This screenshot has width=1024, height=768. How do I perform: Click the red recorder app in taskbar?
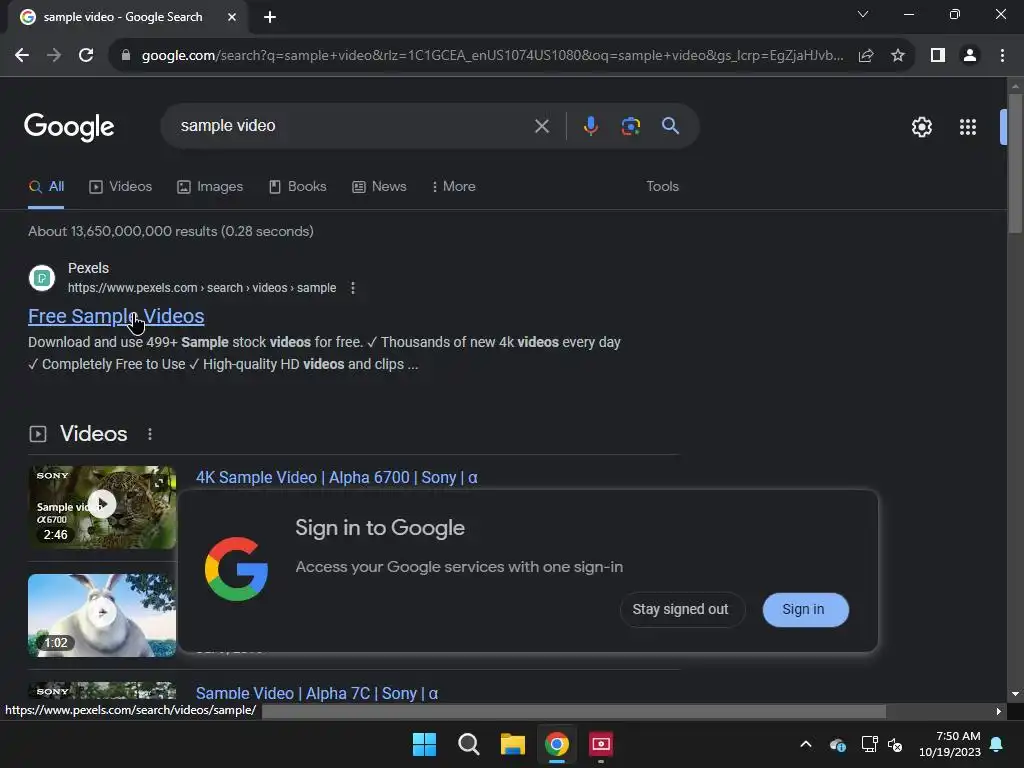tap(601, 744)
